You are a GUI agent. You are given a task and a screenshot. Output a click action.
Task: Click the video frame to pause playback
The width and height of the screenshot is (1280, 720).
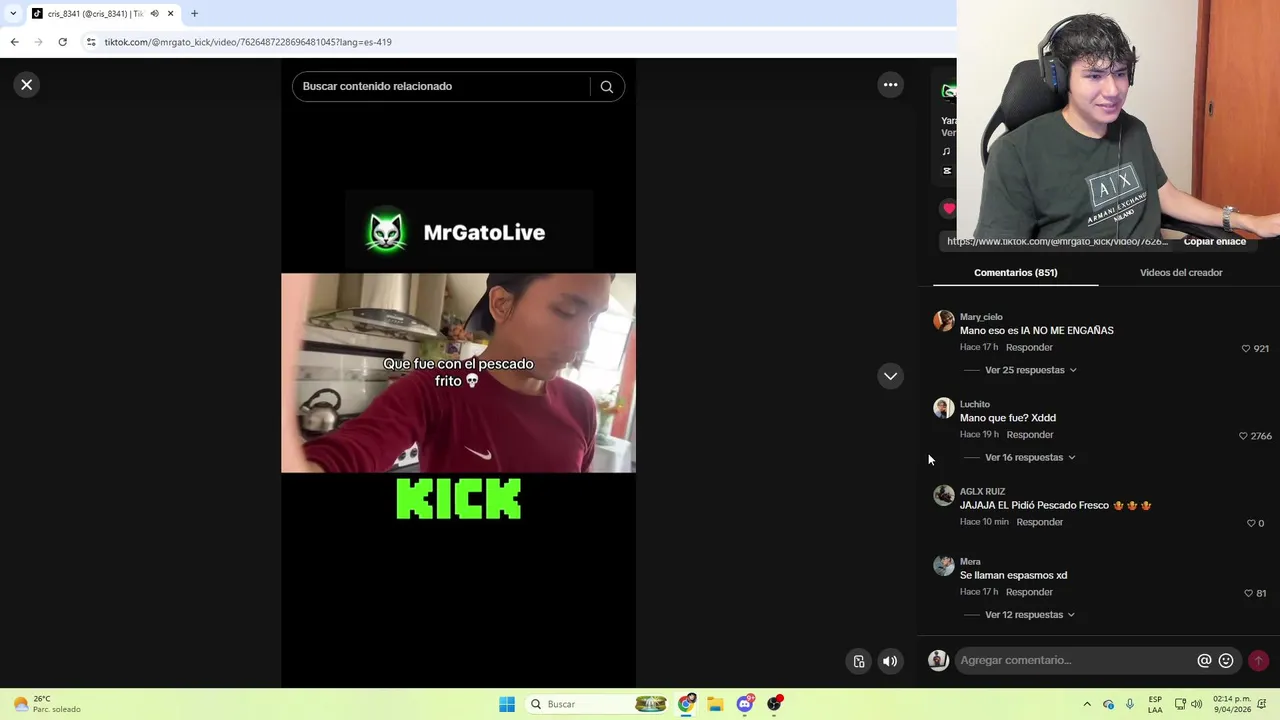[x=458, y=372]
